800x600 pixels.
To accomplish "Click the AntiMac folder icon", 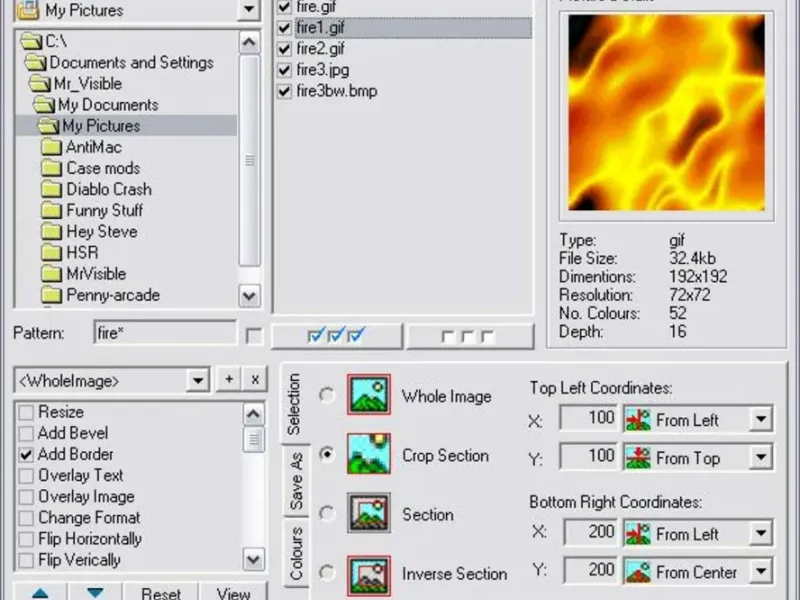I will (x=51, y=147).
